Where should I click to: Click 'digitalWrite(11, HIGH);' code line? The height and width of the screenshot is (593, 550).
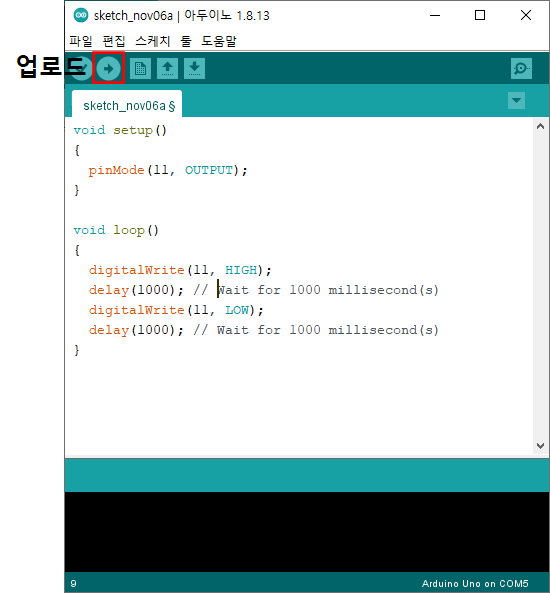[x=180, y=270]
